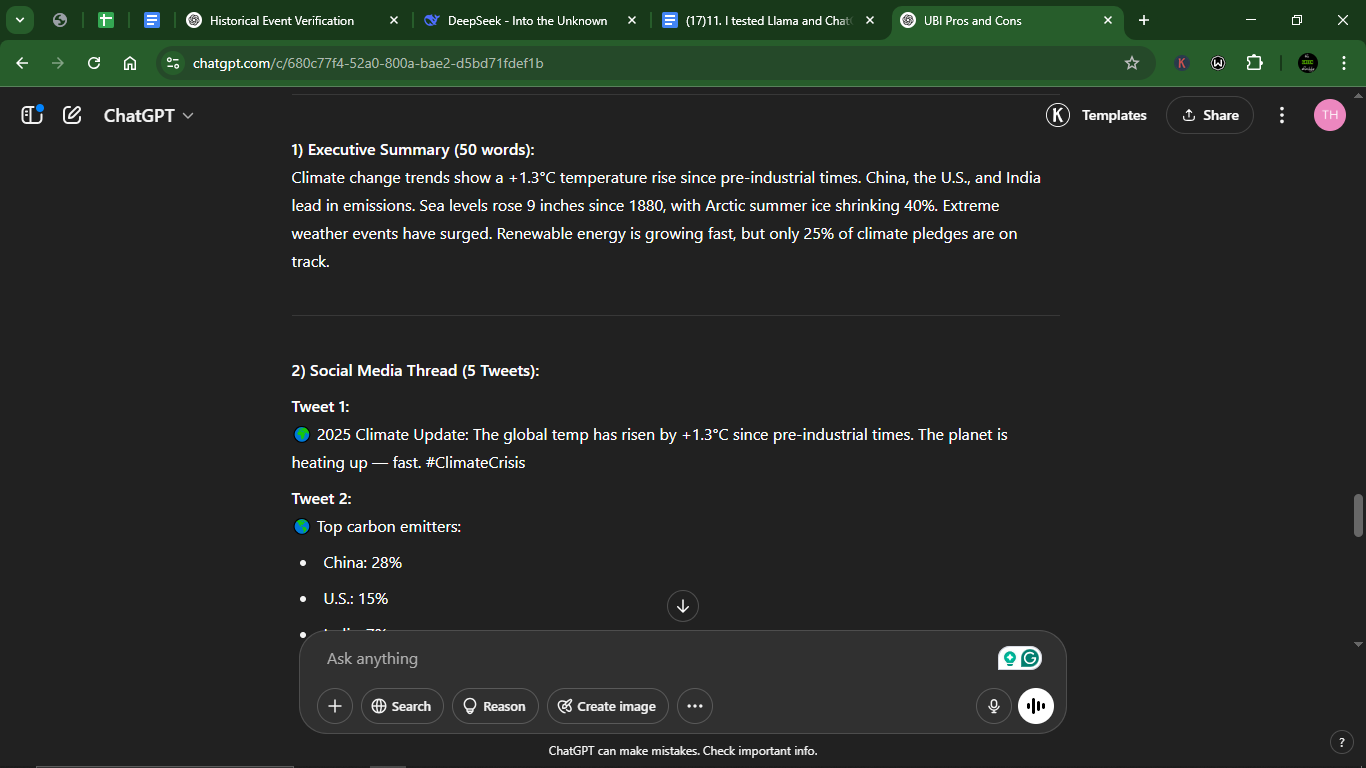This screenshot has width=1366, height=768.
Task: Click the plus attach files button
Action: coord(335,706)
